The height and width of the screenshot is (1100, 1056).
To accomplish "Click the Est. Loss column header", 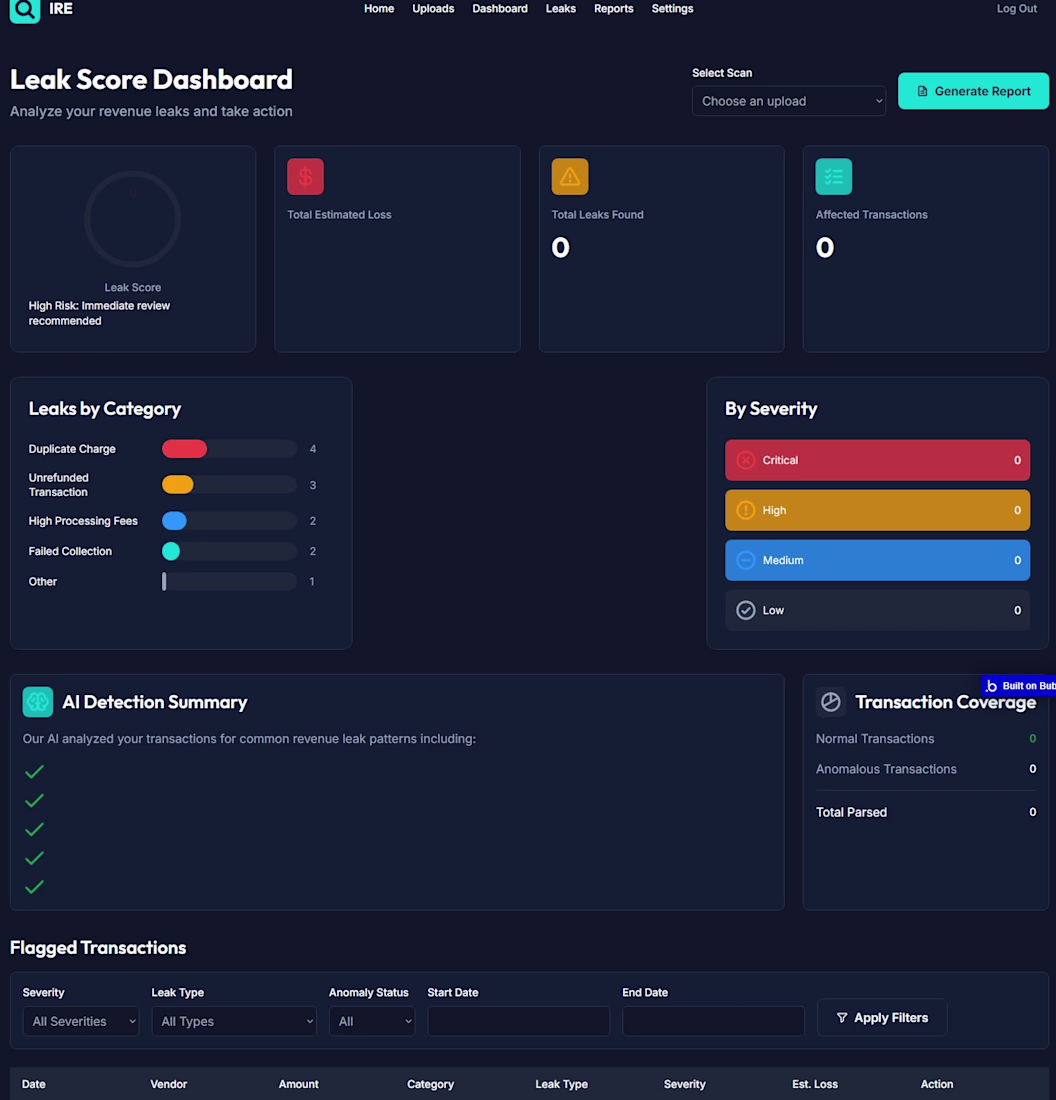I will point(815,1084).
